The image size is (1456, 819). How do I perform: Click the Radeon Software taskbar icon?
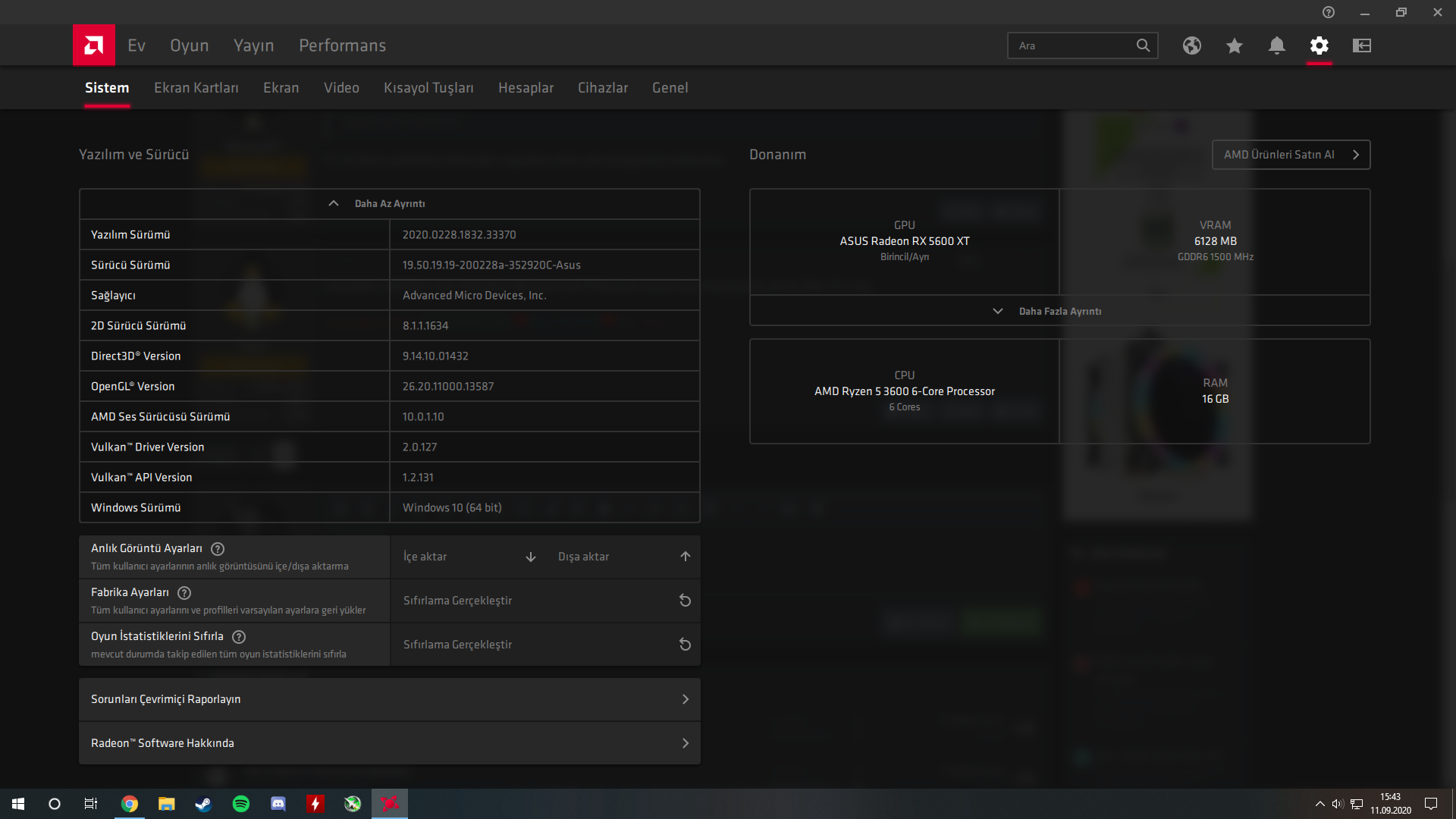tap(390, 804)
